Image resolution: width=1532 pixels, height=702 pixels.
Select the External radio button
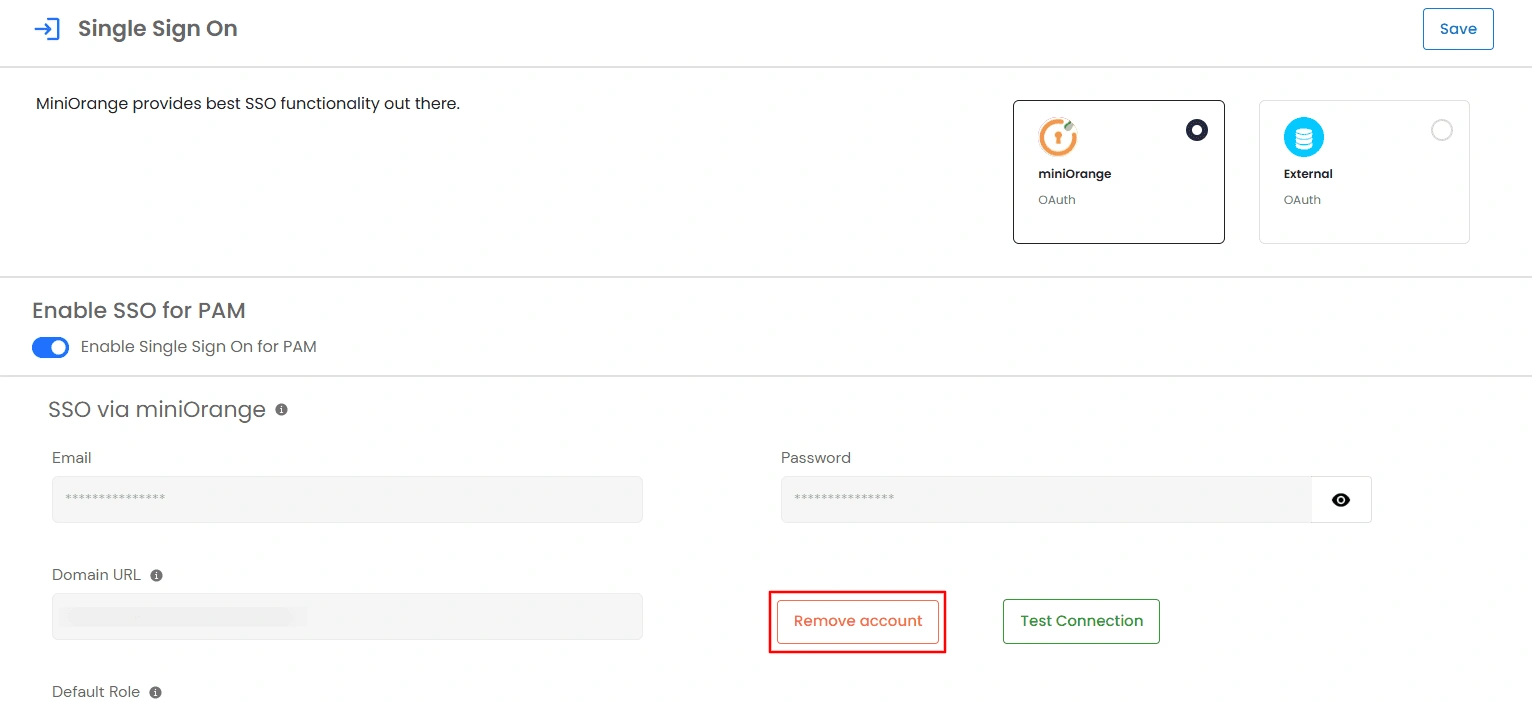[1442, 130]
